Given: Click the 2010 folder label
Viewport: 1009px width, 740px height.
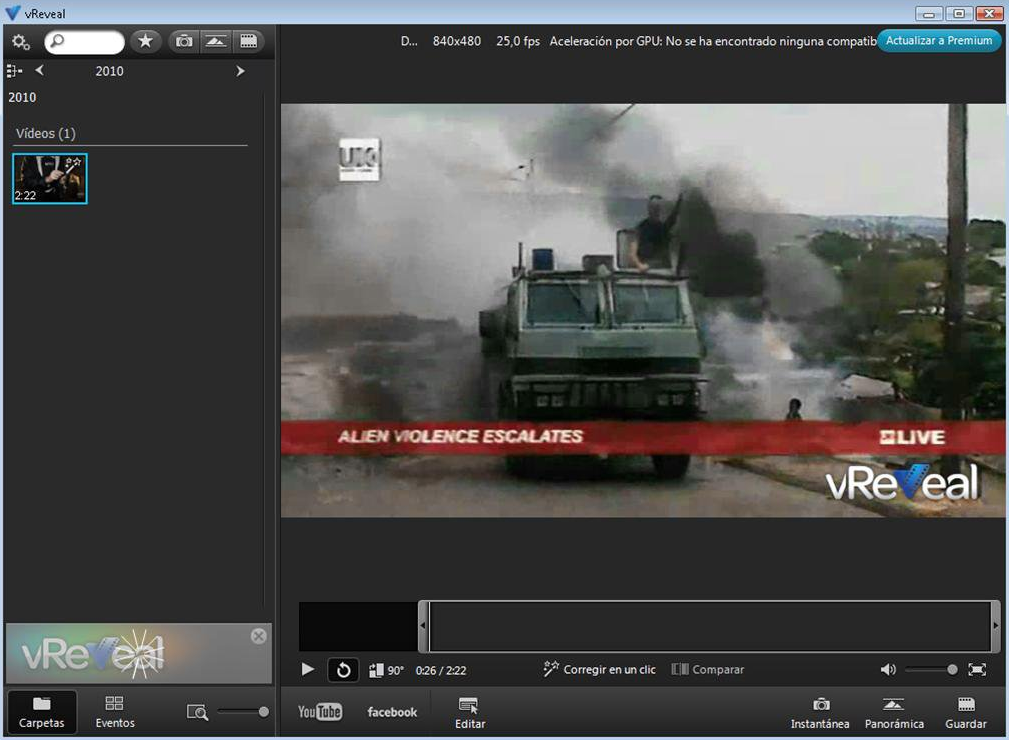Looking at the screenshot, I should 22,97.
